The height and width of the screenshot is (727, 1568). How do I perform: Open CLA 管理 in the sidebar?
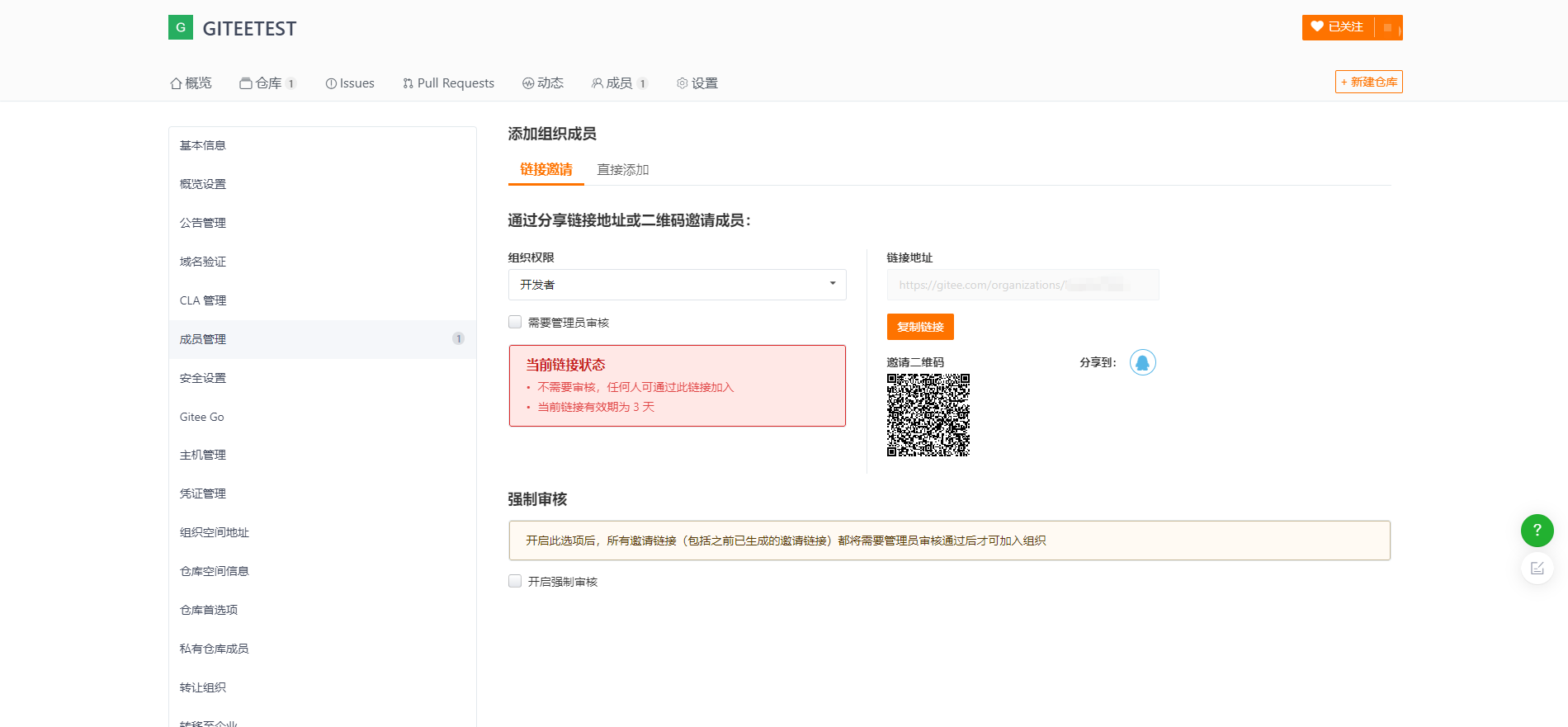click(x=323, y=300)
